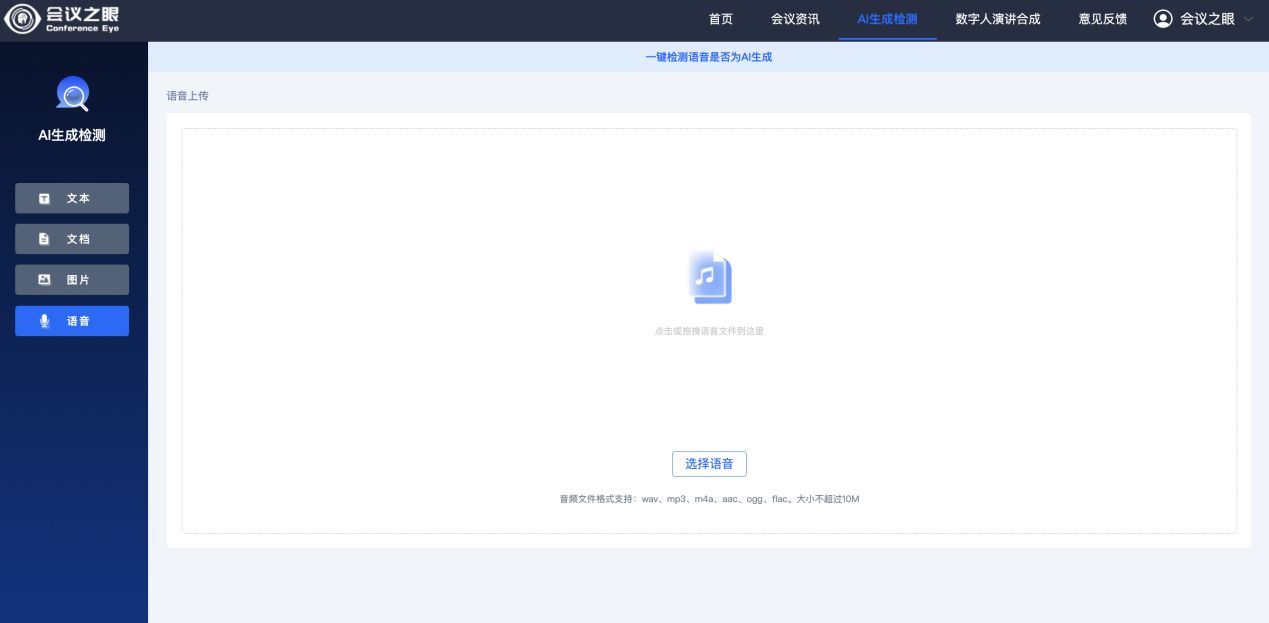Click the 会议之眼 Conference Eye brand text
The height and width of the screenshot is (623, 1269).
(83, 18)
